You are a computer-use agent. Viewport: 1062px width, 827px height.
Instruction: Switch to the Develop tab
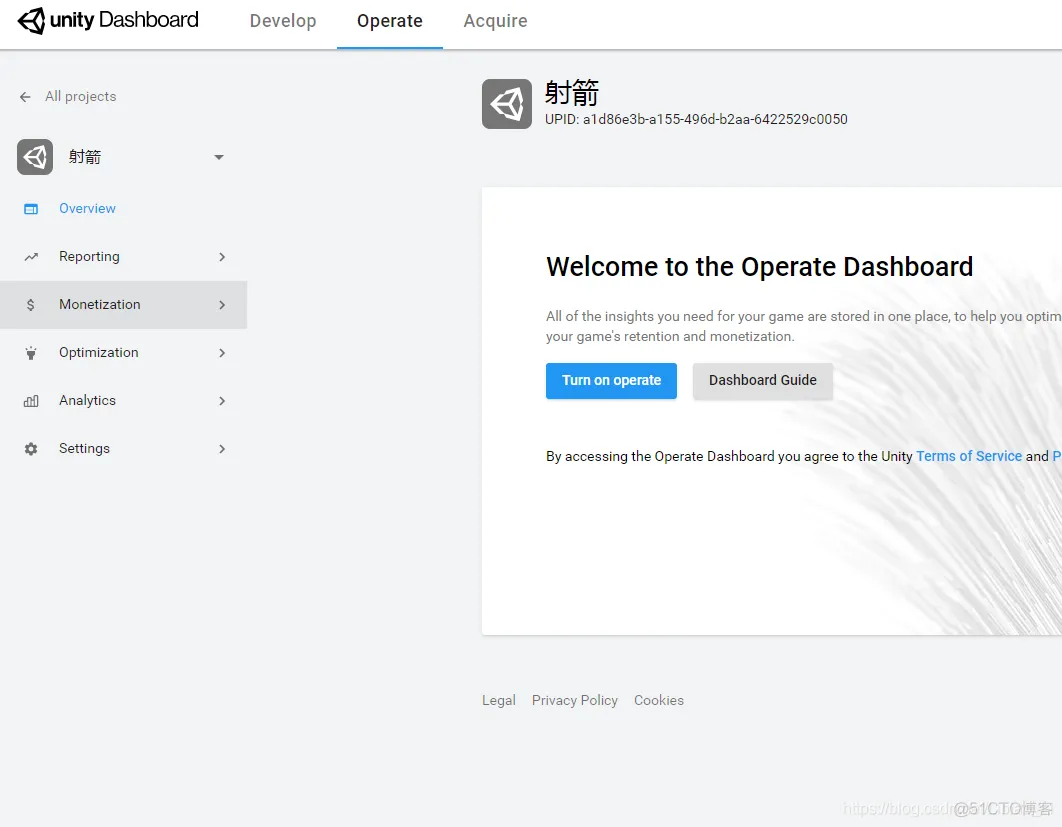coord(283,21)
